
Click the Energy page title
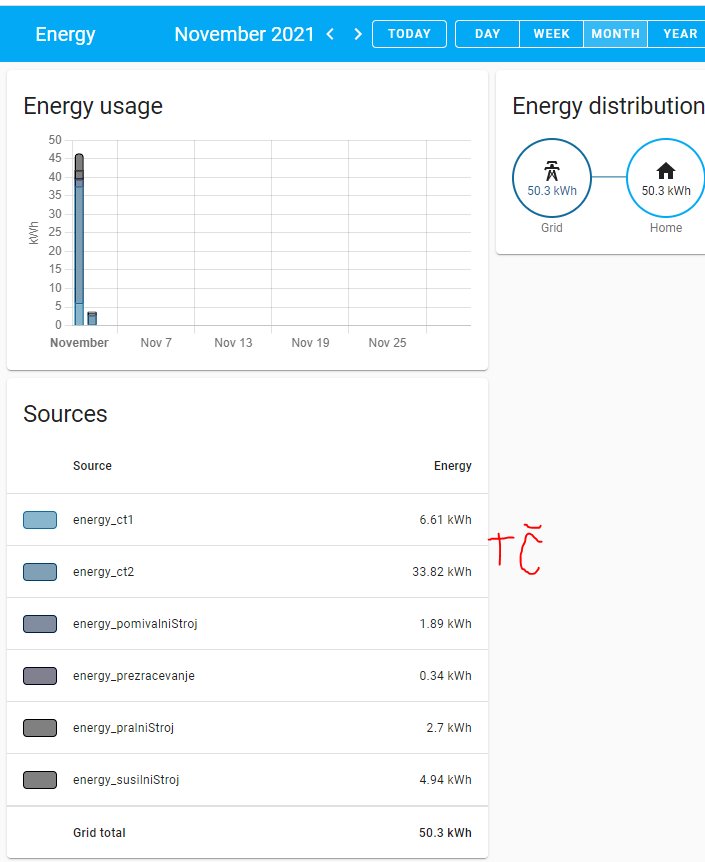(65, 34)
